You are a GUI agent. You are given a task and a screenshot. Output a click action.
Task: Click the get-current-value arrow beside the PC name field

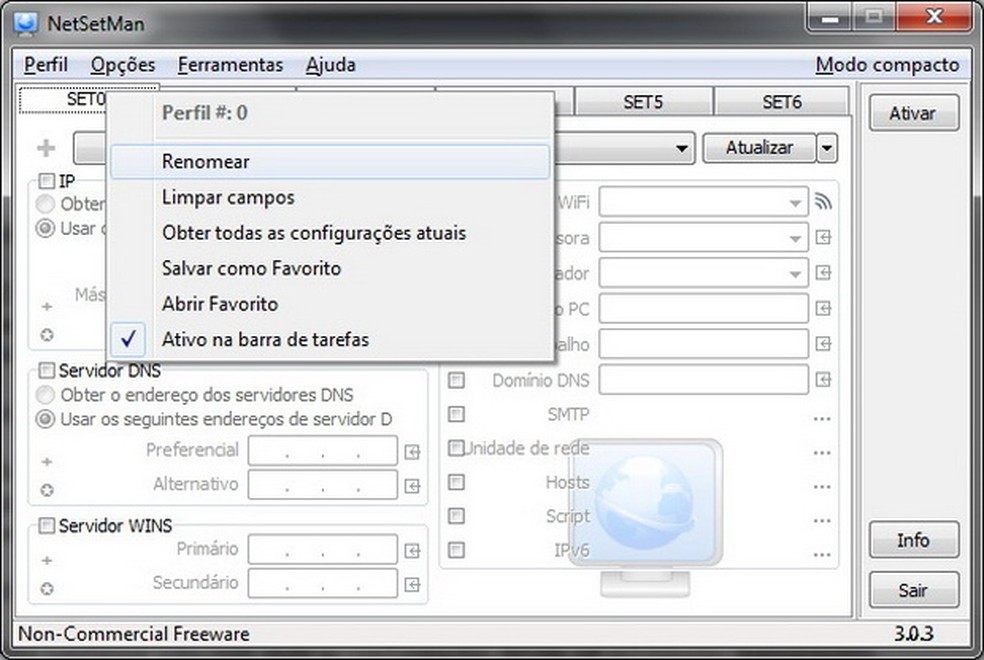(x=823, y=308)
